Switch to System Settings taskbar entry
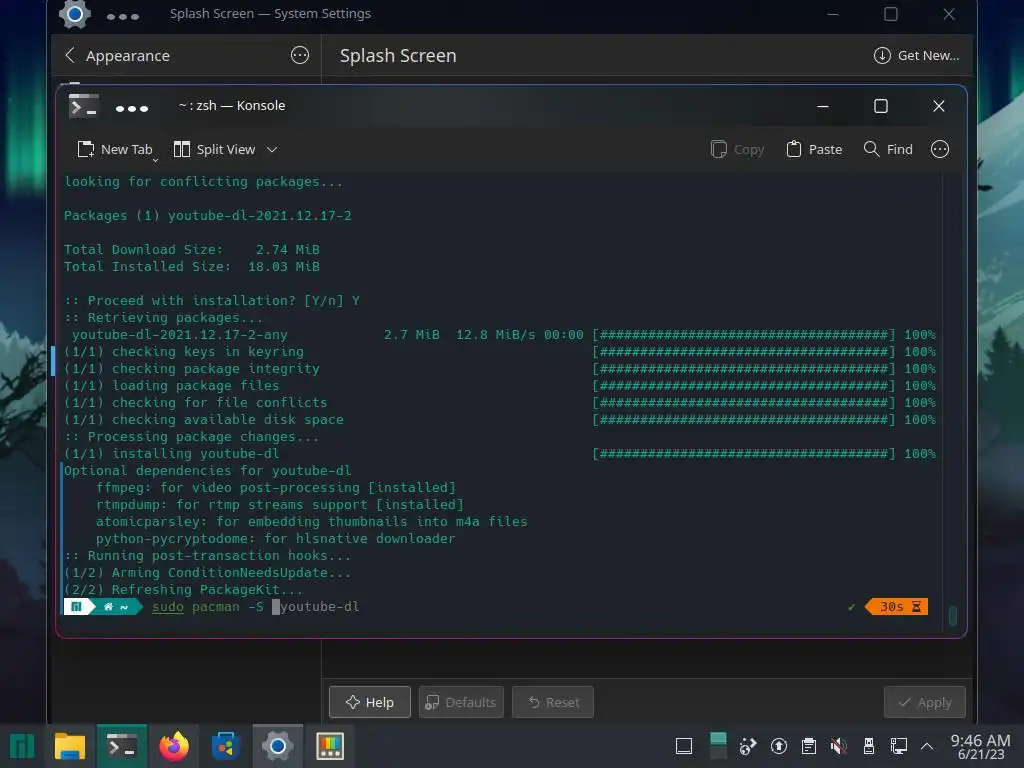Viewport: 1024px width, 768px height. pyautogui.click(x=278, y=746)
